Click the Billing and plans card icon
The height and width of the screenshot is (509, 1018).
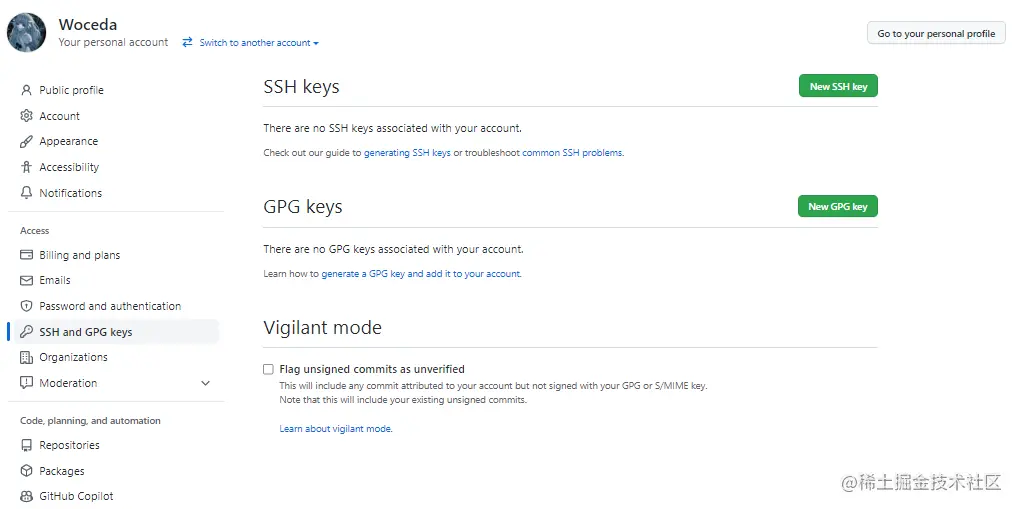(x=27, y=255)
